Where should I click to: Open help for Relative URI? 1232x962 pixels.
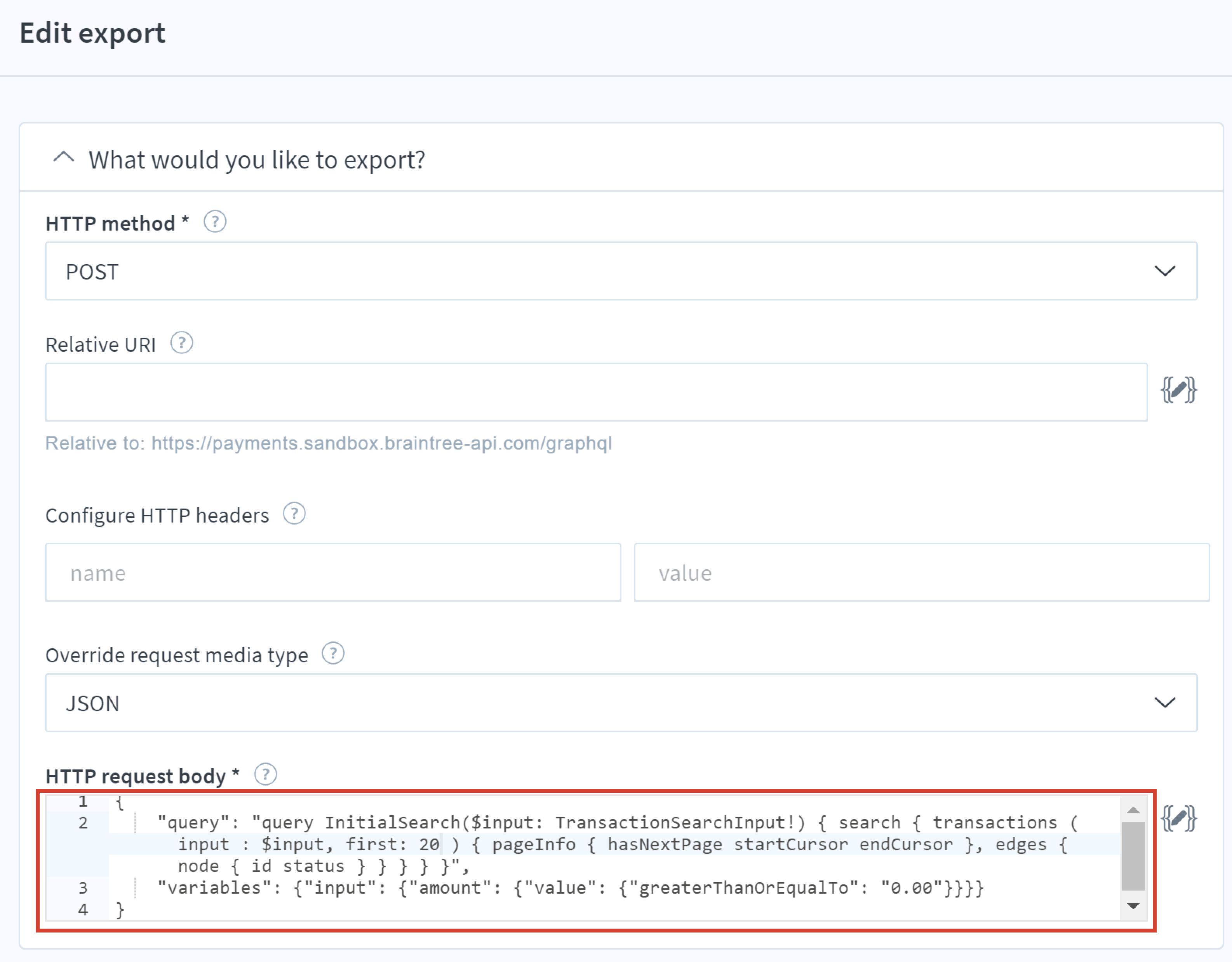click(x=182, y=343)
